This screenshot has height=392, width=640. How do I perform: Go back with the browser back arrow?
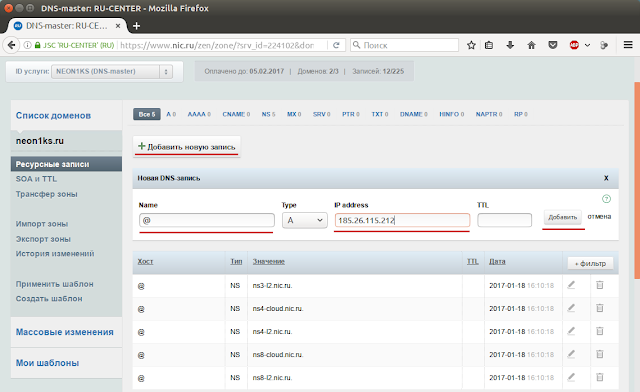(12, 45)
